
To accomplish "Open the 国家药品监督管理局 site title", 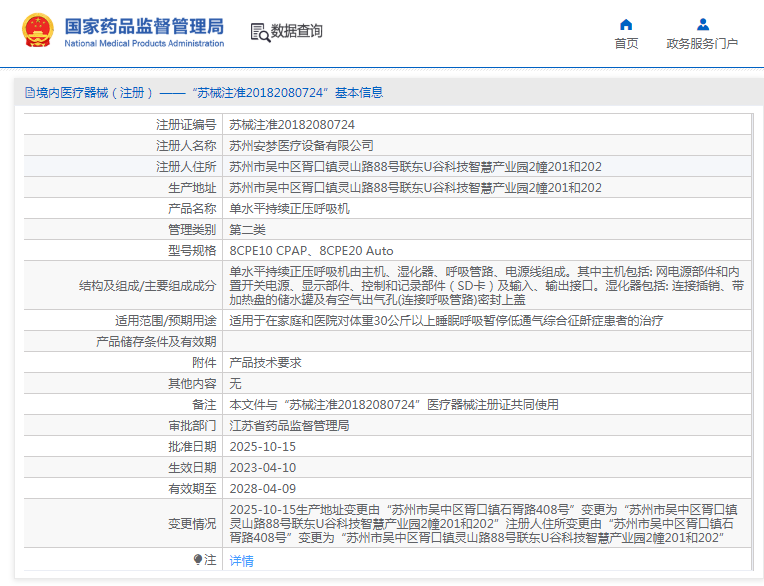I will 144,26.
